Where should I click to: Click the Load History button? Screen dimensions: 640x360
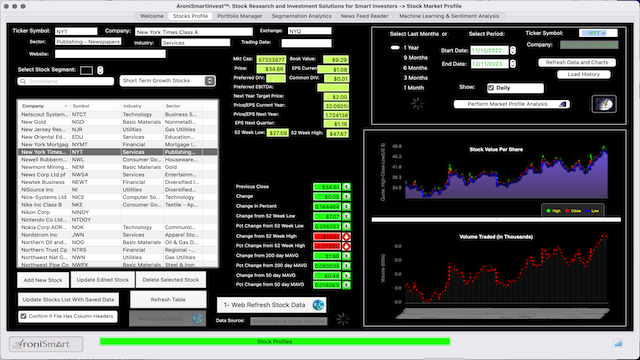click(x=584, y=74)
